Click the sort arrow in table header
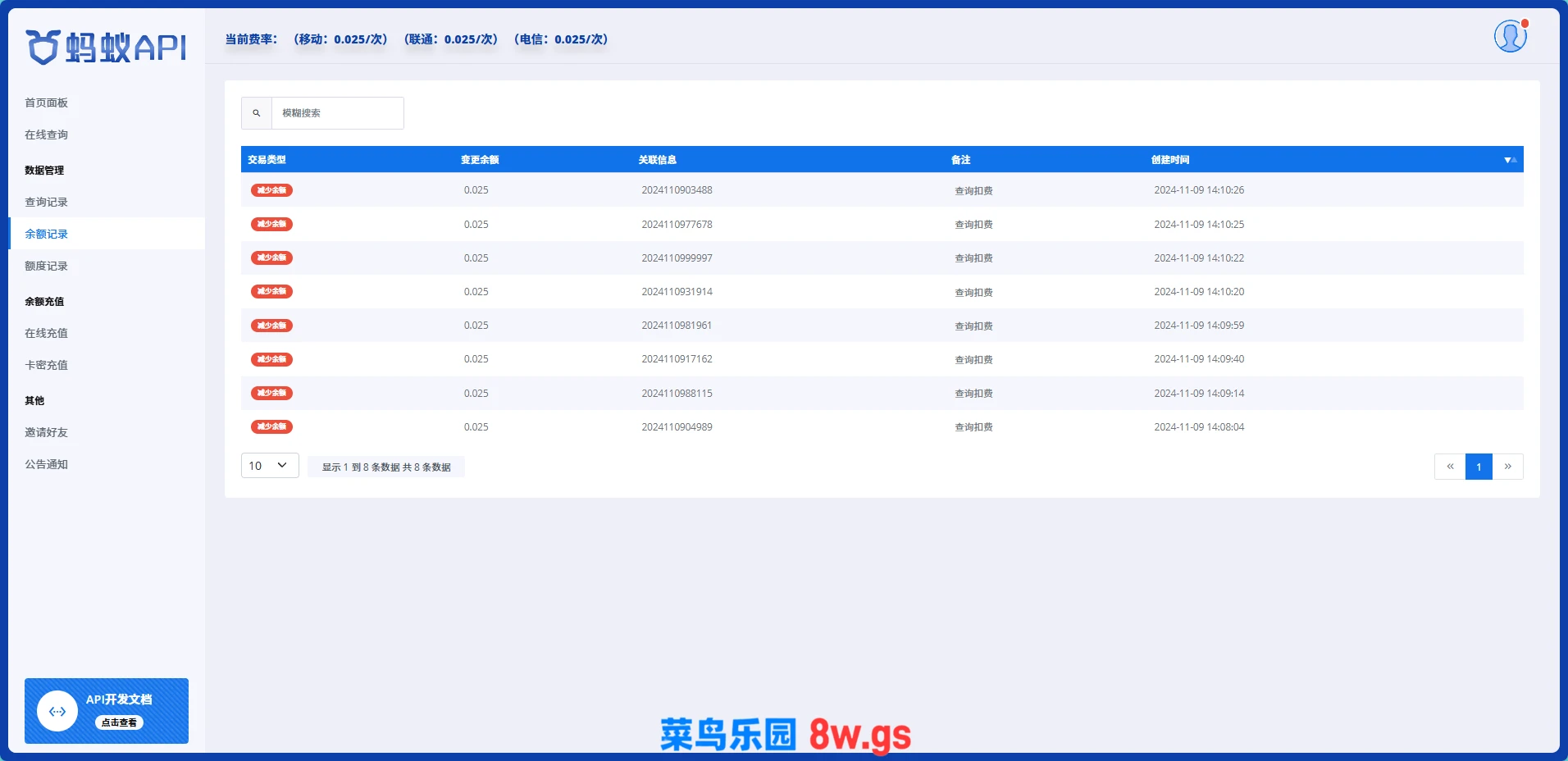This screenshot has height=761, width=1568. 1509,160
